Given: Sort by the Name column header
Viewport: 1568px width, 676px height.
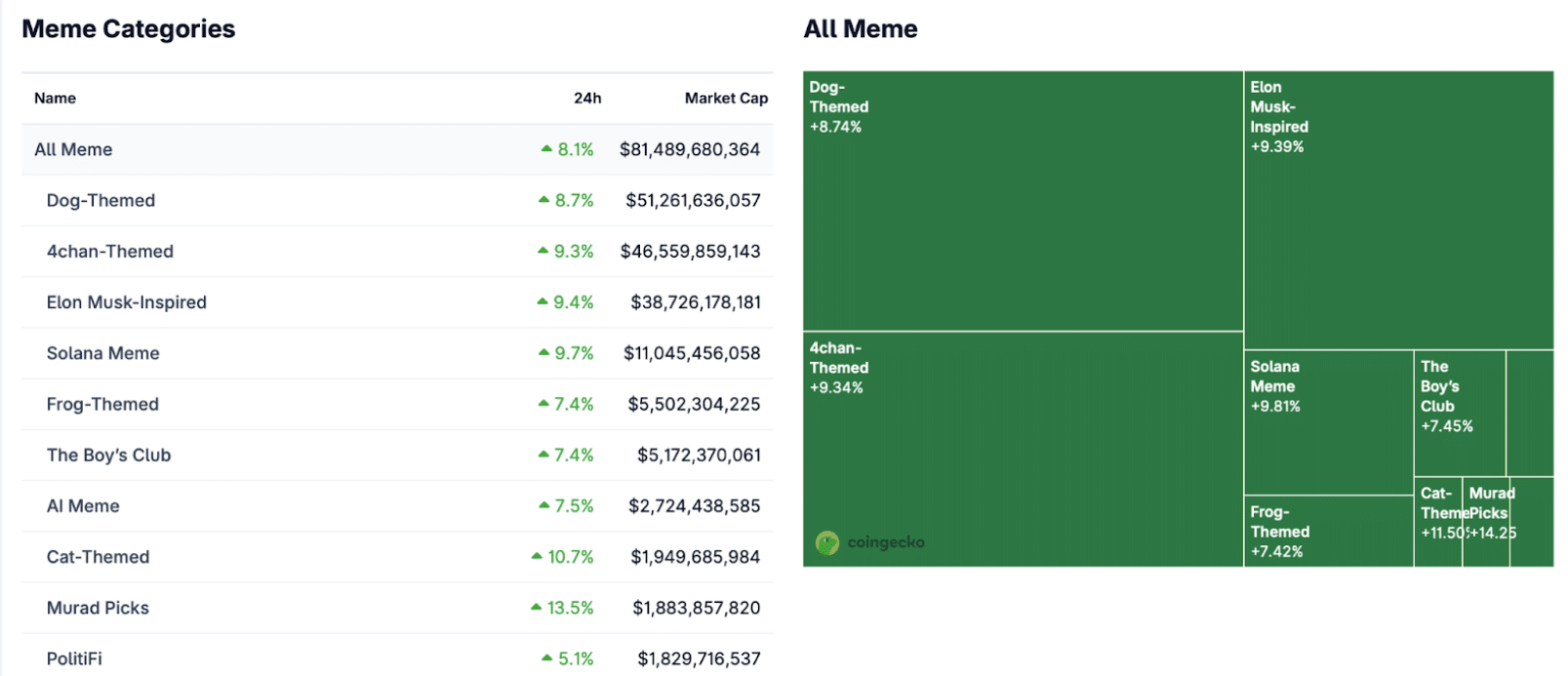Looking at the screenshot, I should coord(55,99).
